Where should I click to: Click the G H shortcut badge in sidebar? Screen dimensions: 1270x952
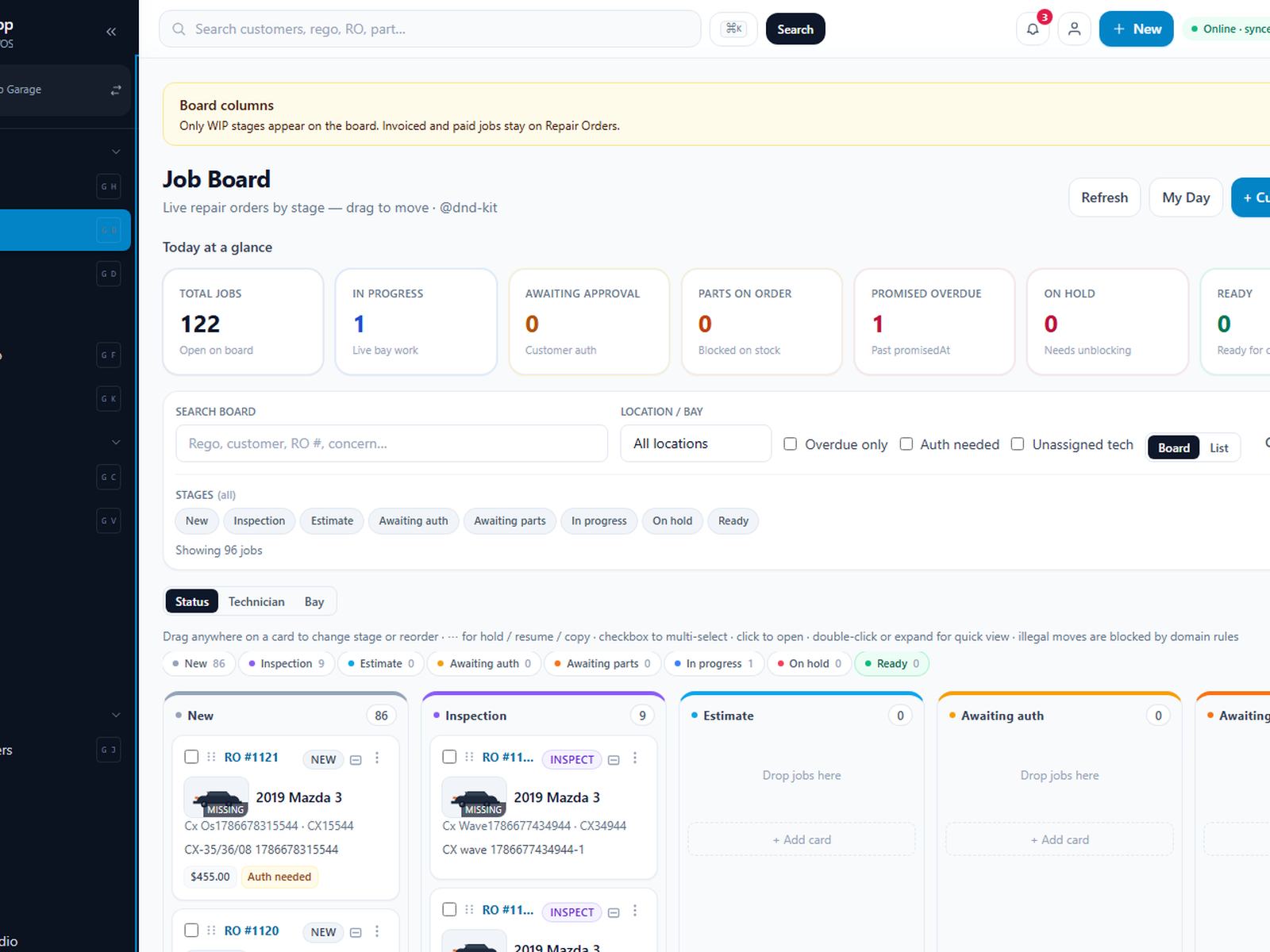[109, 186]
